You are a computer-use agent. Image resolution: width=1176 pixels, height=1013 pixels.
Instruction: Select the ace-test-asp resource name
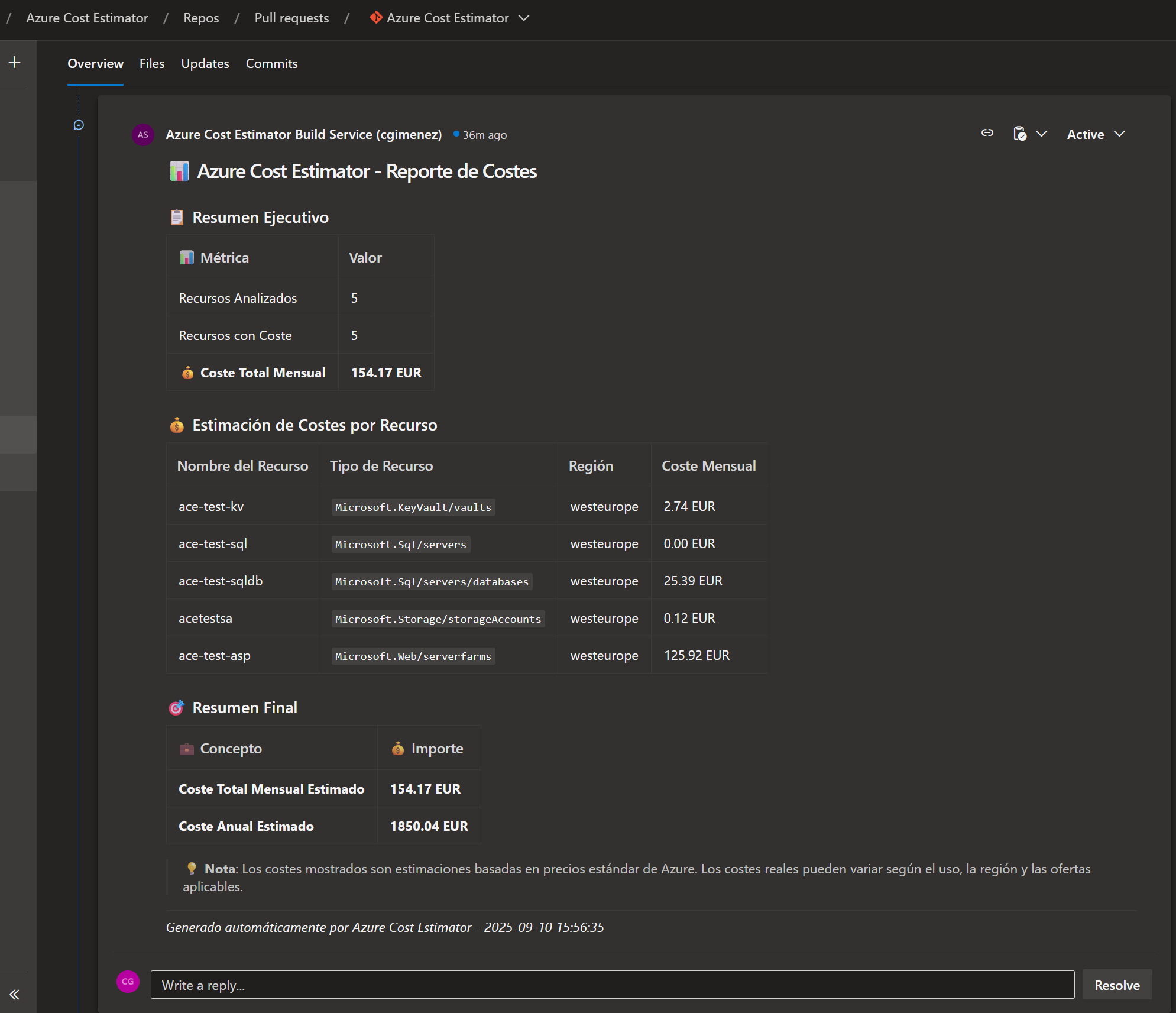point(215,655)
